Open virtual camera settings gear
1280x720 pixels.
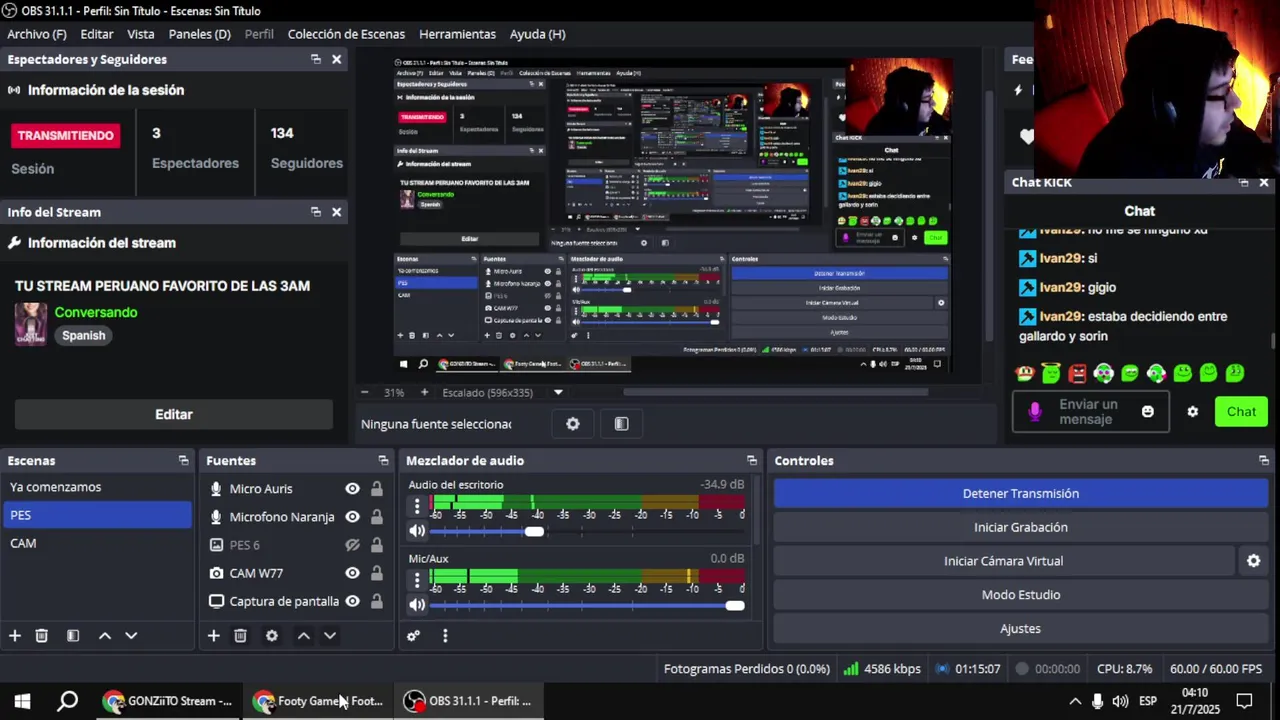[1253, 561]
